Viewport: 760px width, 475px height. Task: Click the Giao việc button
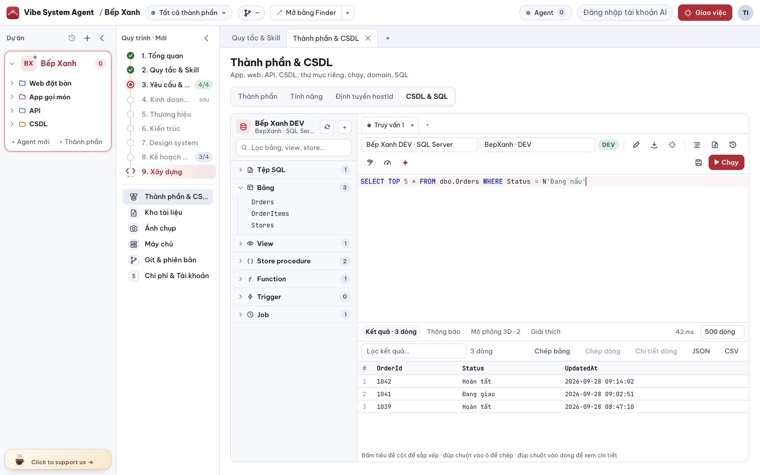pyautogui.click(x=705, y=13)
